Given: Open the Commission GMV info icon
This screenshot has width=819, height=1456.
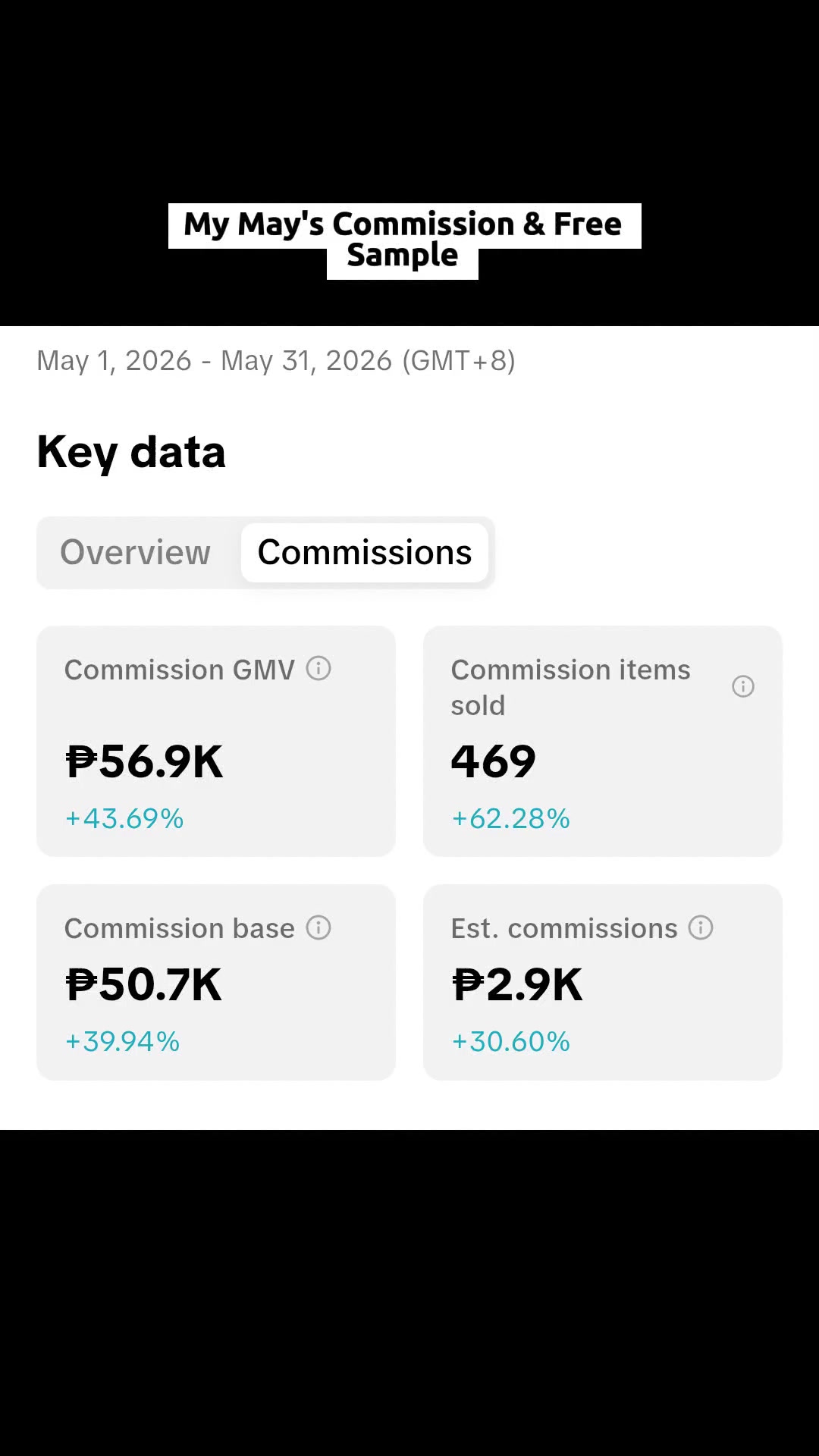Looking at the screenshot, I should pyautogui.click(x=318, y=669).
